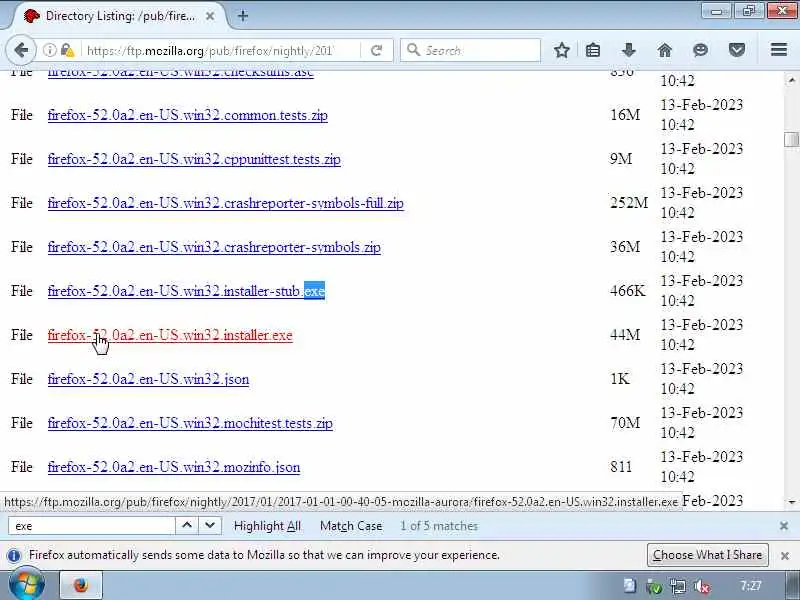The height and width of the screenshot is (600, 800).
Task: Go back using the back arrow button
Action: [21, 50]
